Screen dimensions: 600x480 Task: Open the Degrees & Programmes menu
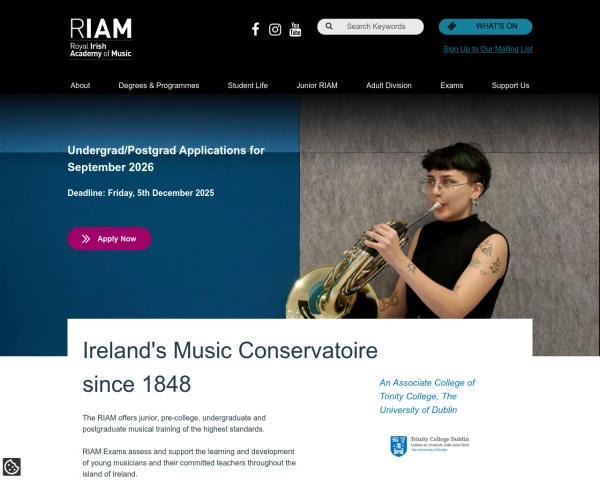coord(159,85)
